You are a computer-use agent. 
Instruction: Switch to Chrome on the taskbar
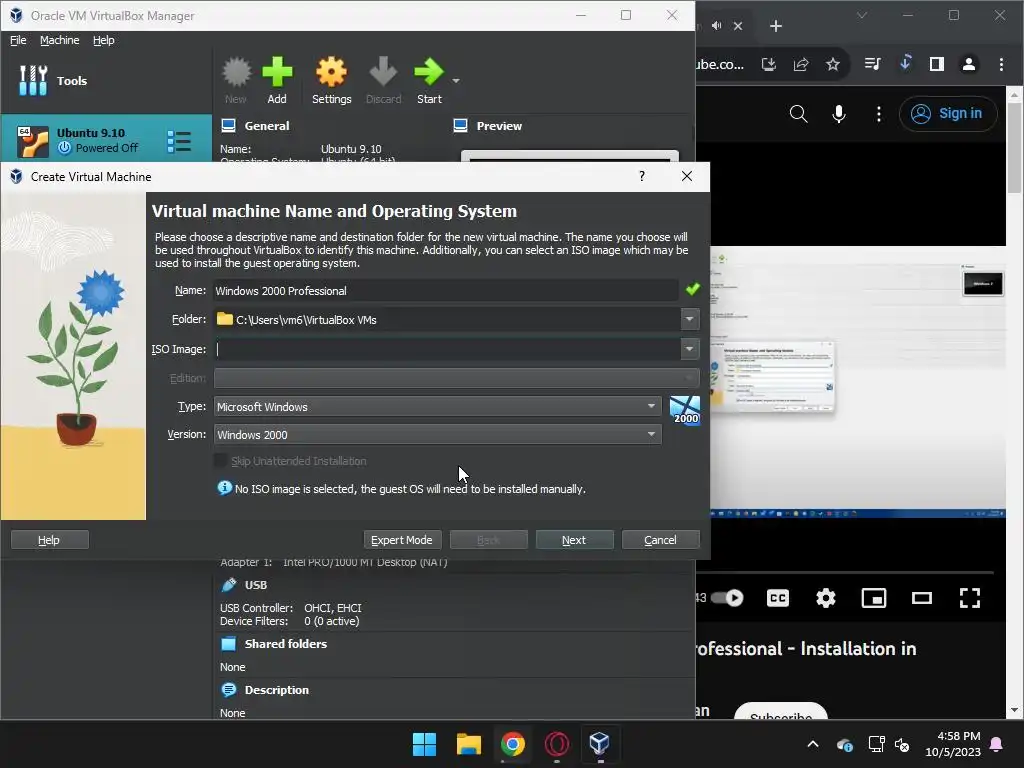click(x=513, y=744)
